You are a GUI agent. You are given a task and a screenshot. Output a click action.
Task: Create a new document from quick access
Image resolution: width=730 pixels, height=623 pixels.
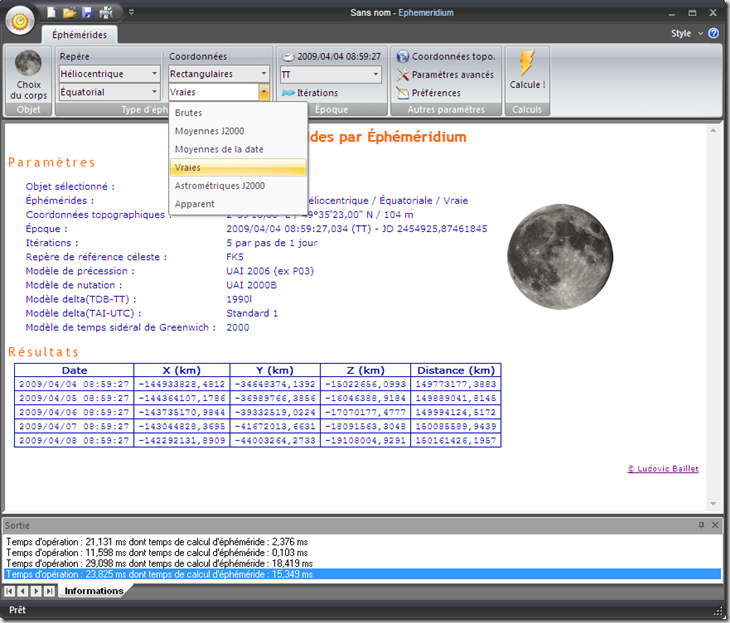[x=51, y=13]
